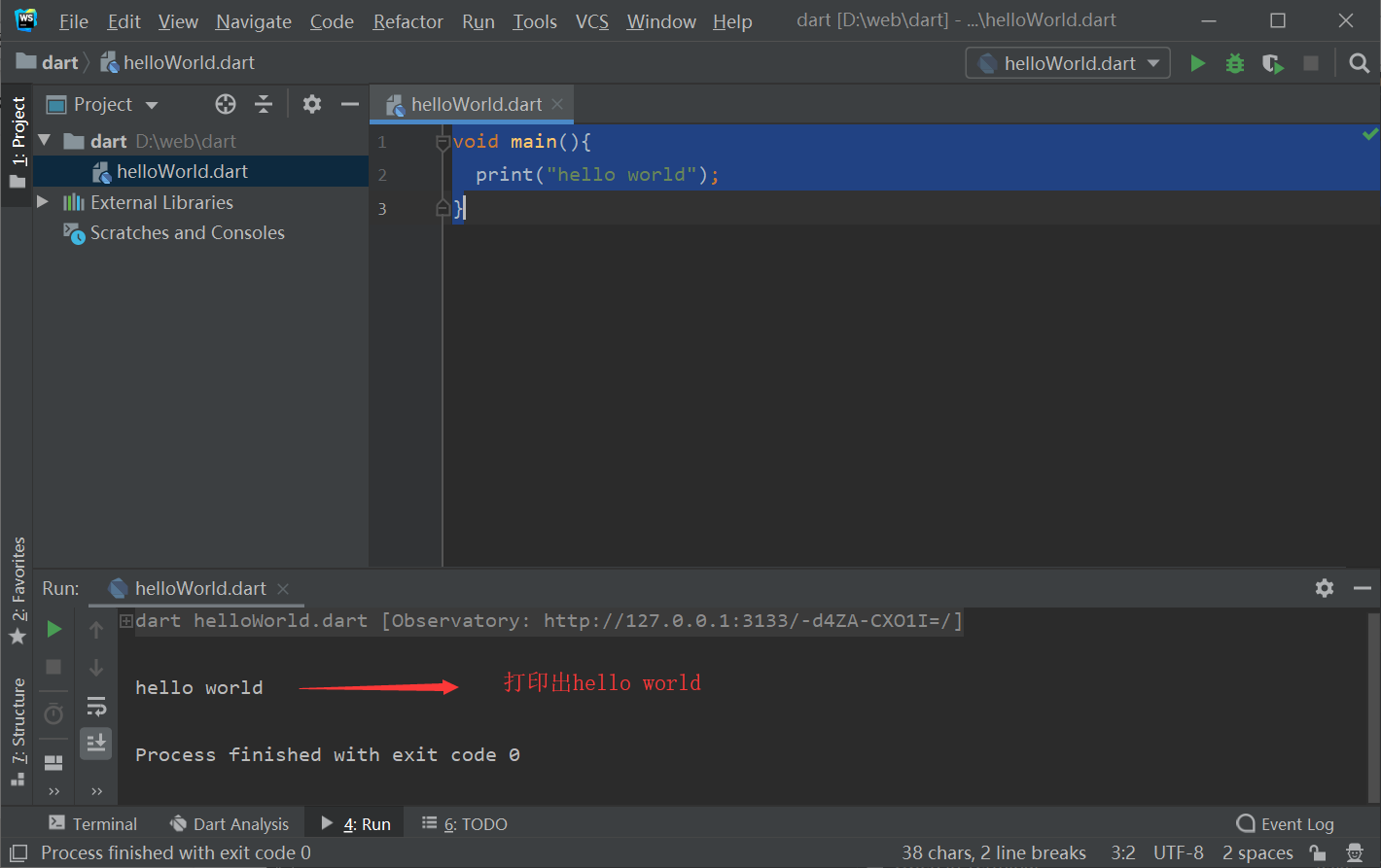Select All Files icon in Project toolbar

[x=225, y=104]
